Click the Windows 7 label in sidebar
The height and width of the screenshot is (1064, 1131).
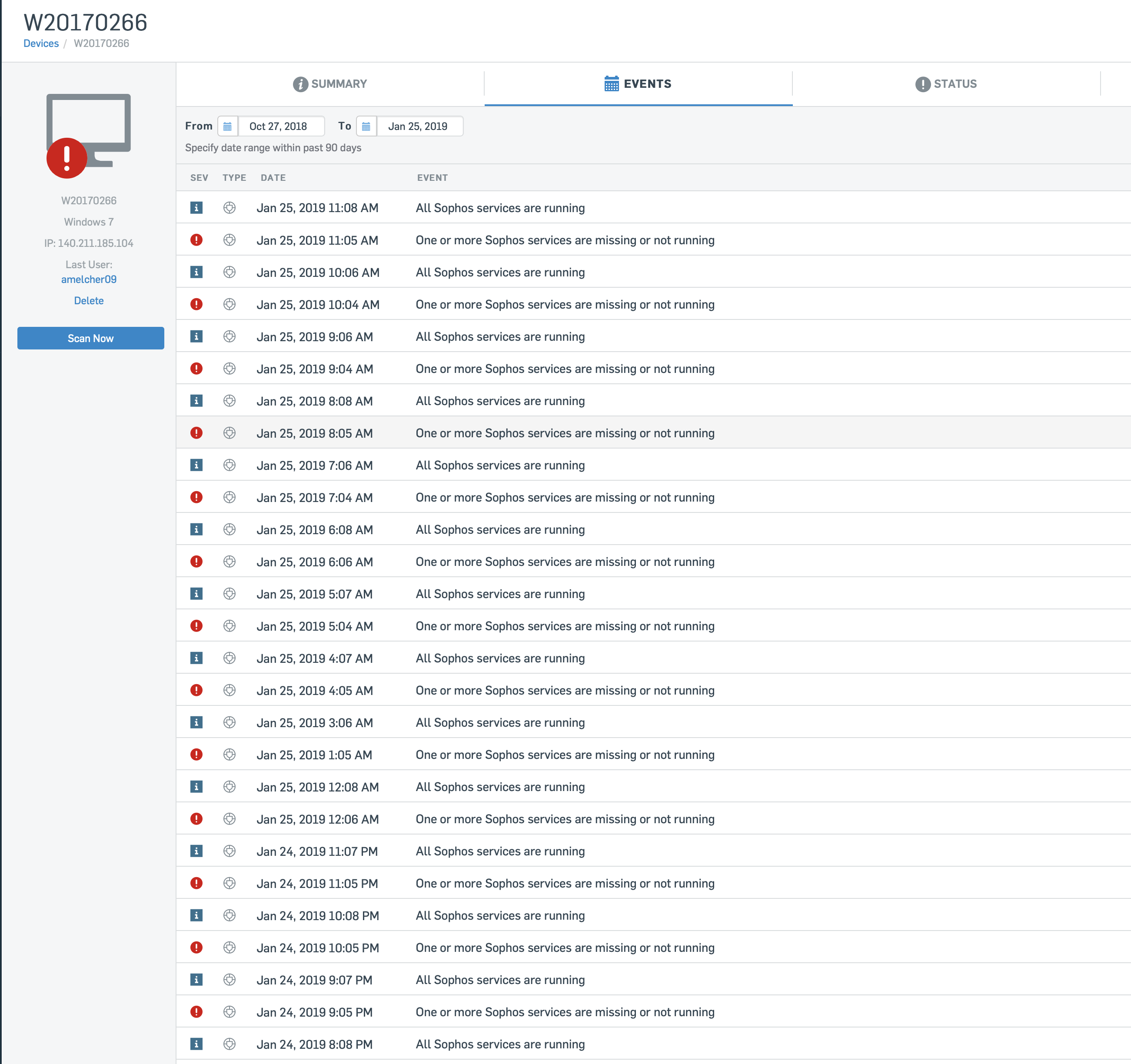click(89, 222)
